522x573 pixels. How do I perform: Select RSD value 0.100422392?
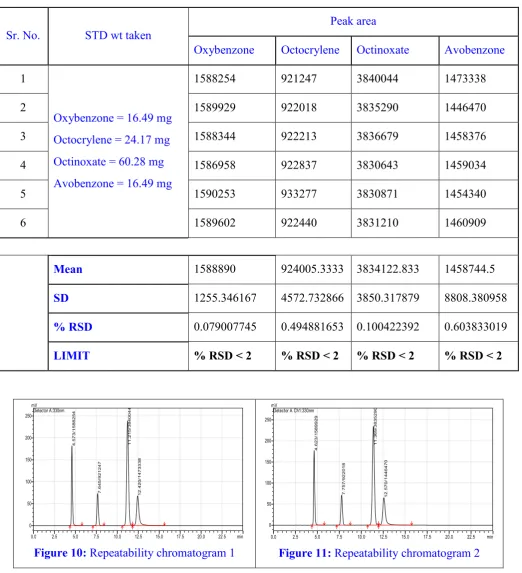point(387,327)
